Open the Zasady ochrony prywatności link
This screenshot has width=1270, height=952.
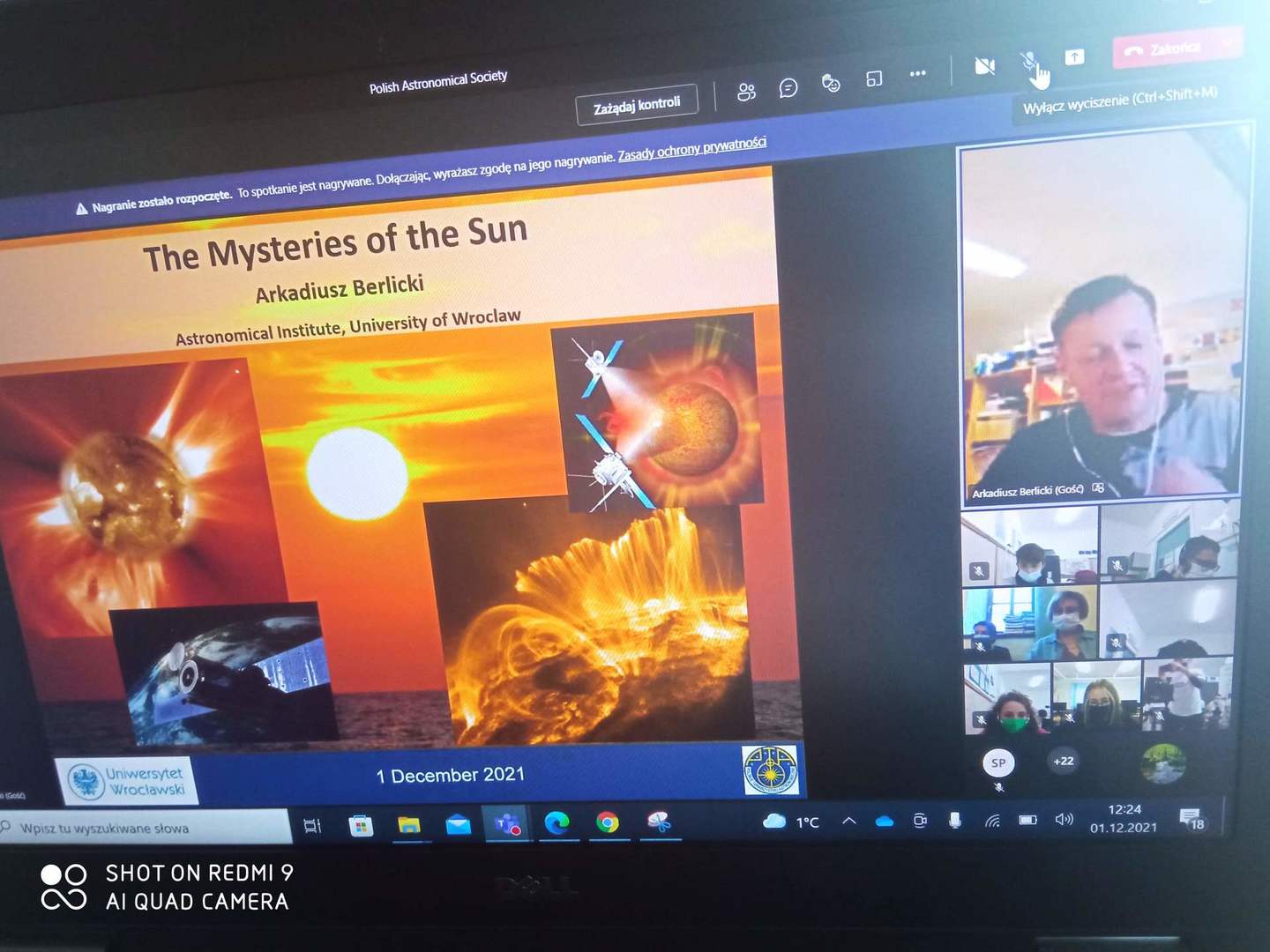tap(691, 149)
